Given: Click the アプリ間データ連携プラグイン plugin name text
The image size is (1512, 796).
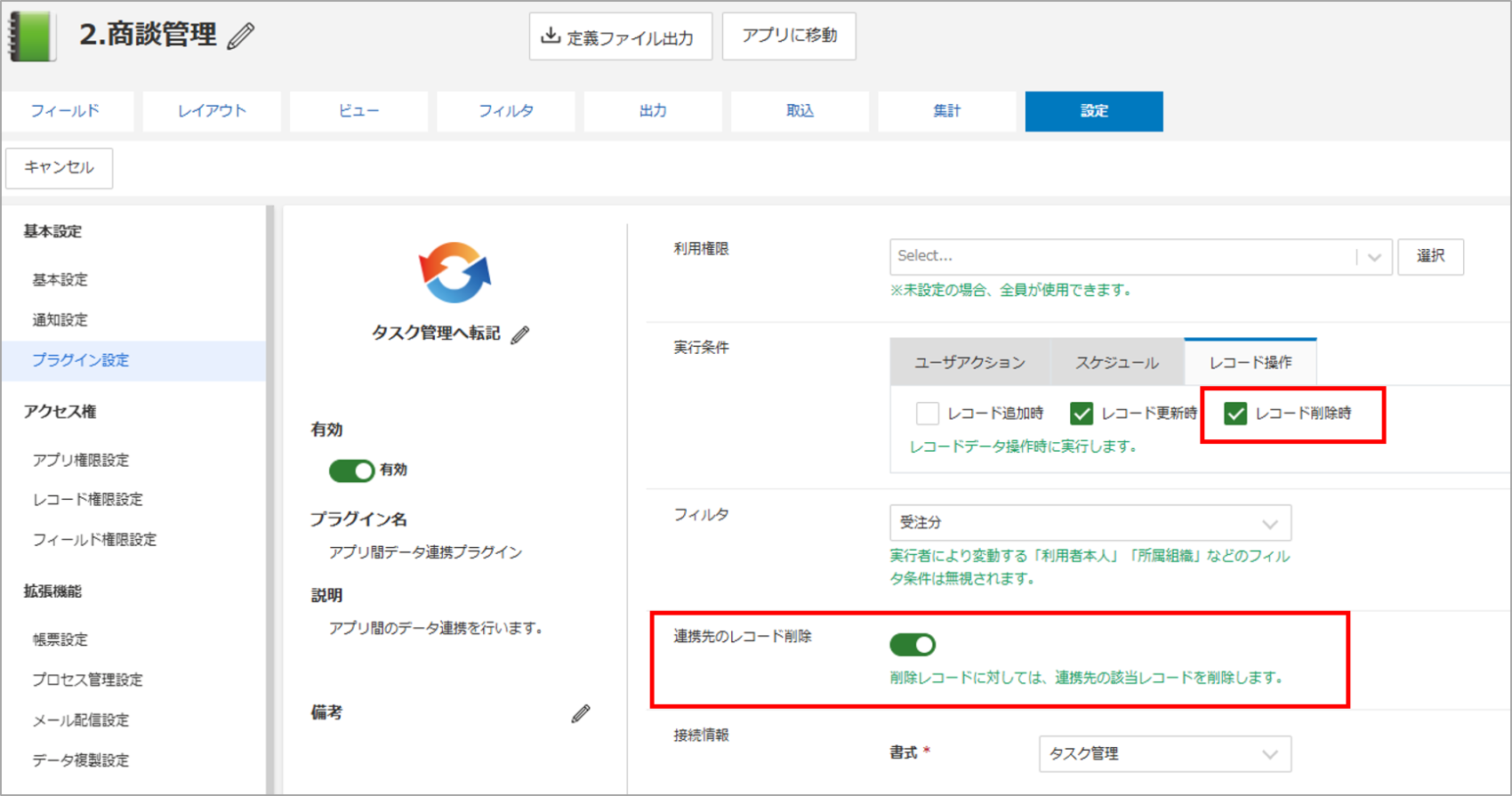Looking at the screenshot, I should 425,552.
